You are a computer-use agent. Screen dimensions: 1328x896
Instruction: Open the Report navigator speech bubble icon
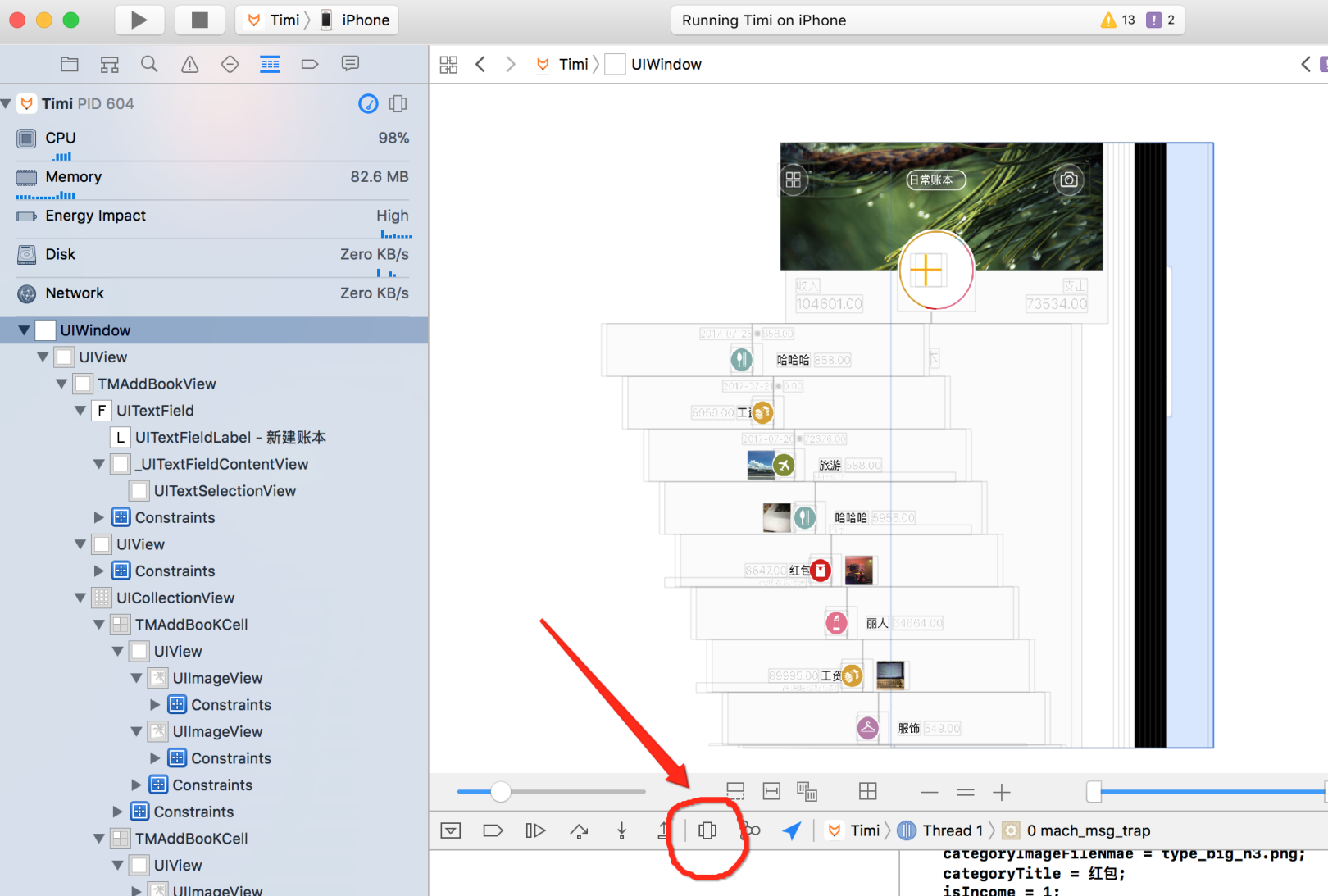click(350, 63)
